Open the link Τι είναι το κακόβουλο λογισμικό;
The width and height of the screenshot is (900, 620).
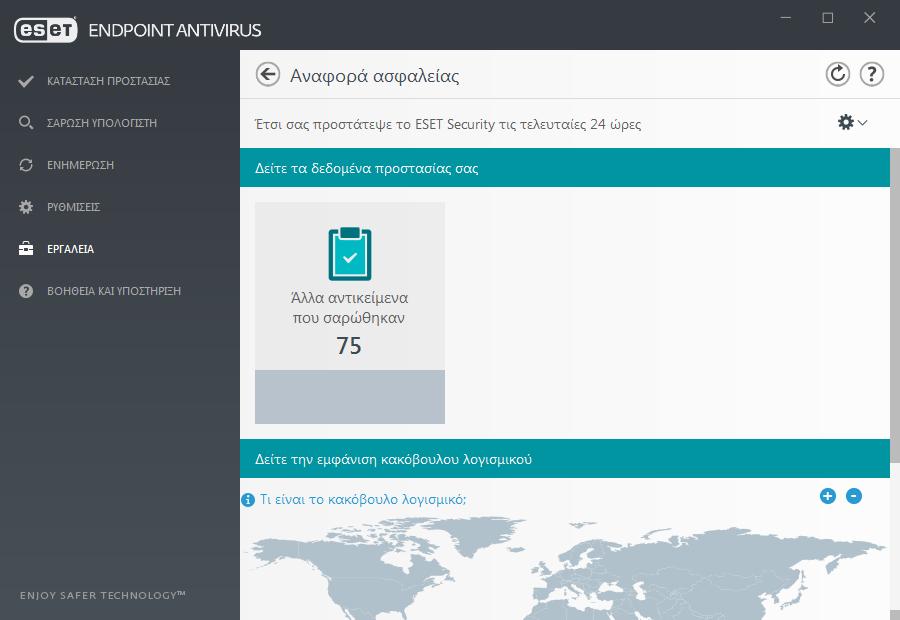tap(363, 499)
